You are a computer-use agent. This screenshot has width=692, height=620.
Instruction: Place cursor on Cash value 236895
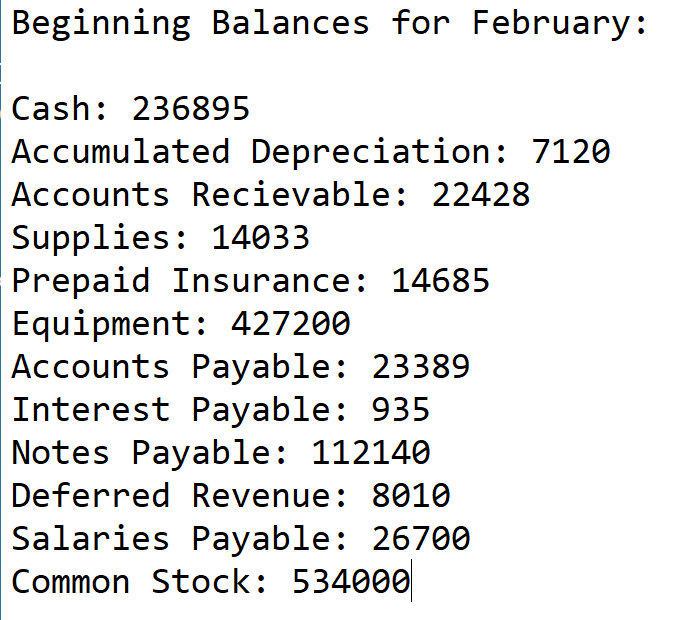point(190,109)
